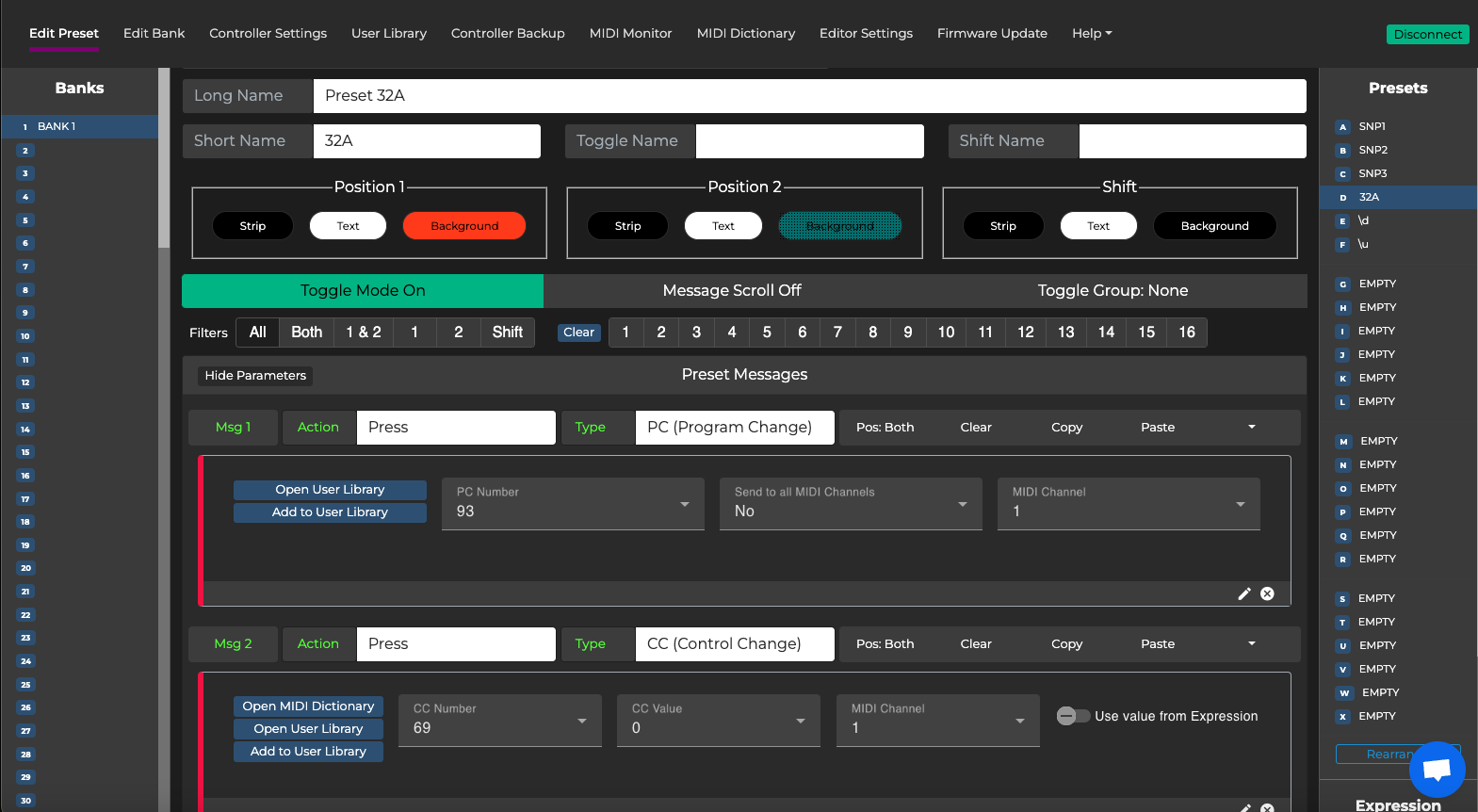This screenshot has height=812, width=1478.
Task: Turn off Toggle Mode On
Action: [363, 291]
